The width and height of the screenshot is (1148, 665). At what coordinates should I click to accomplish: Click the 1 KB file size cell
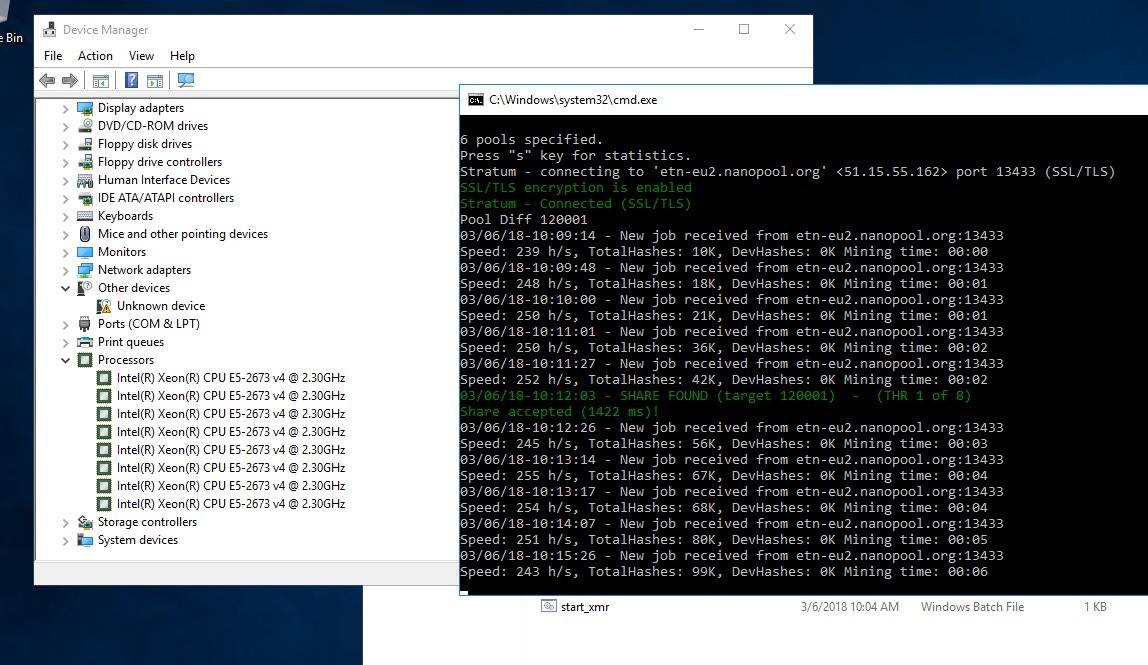pyautogui.click(x=1095, y=607)
